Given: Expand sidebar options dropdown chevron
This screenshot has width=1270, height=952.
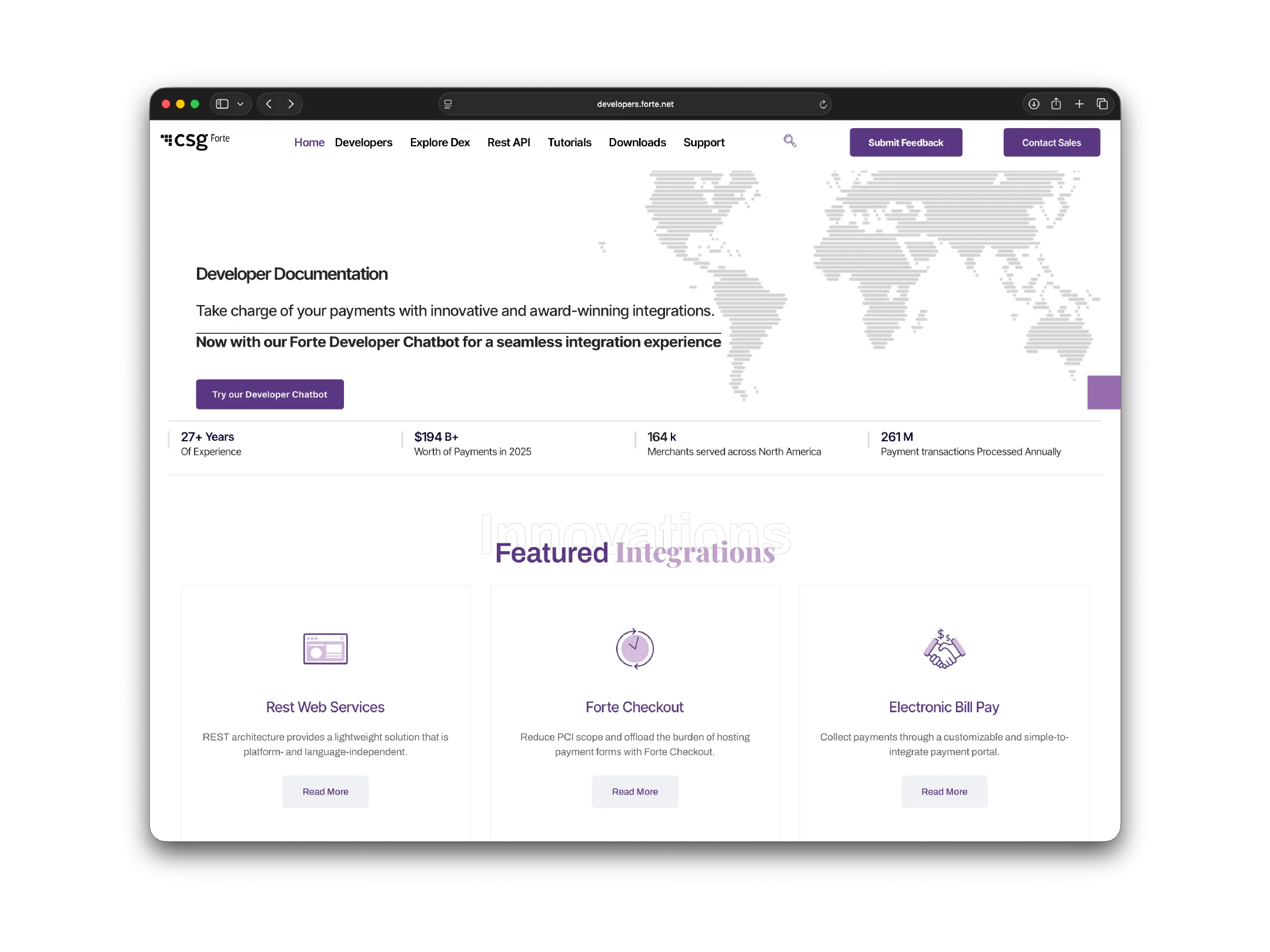Looking at the screenshot, I should pos(240,104).
